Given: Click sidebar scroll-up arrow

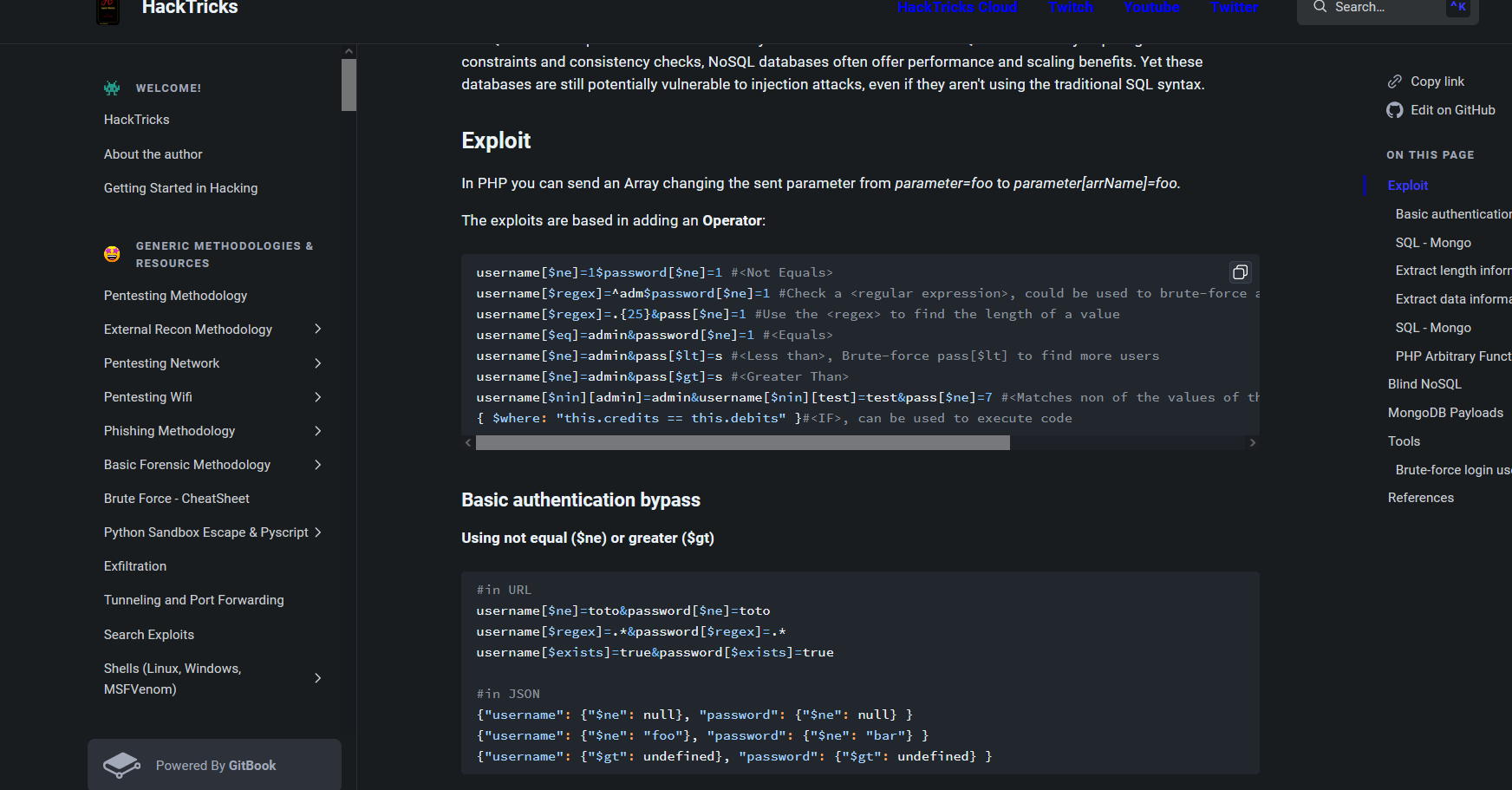Looking at the screenshot, I should tap(349, 51).
